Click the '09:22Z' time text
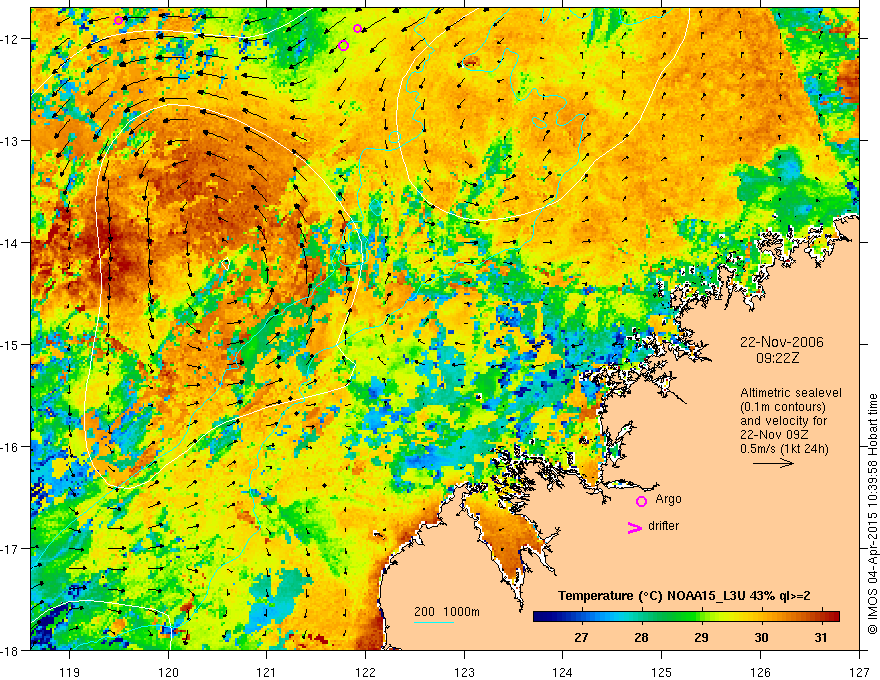Image resolution: width=880 pixels, height=680 pixels. tap(777, 358)
